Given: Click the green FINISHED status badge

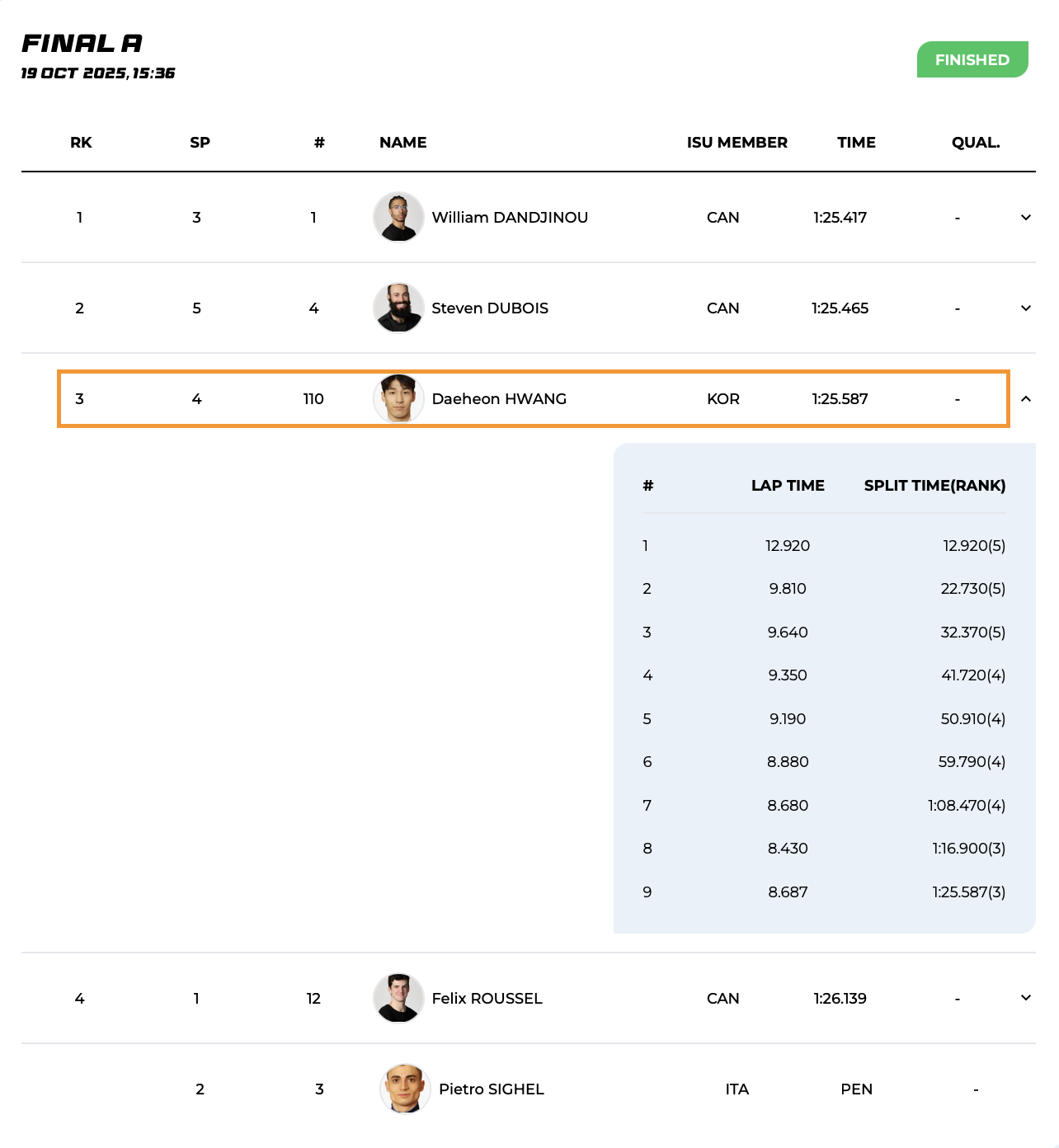Looking at the screenshot, I should [972, 60].
